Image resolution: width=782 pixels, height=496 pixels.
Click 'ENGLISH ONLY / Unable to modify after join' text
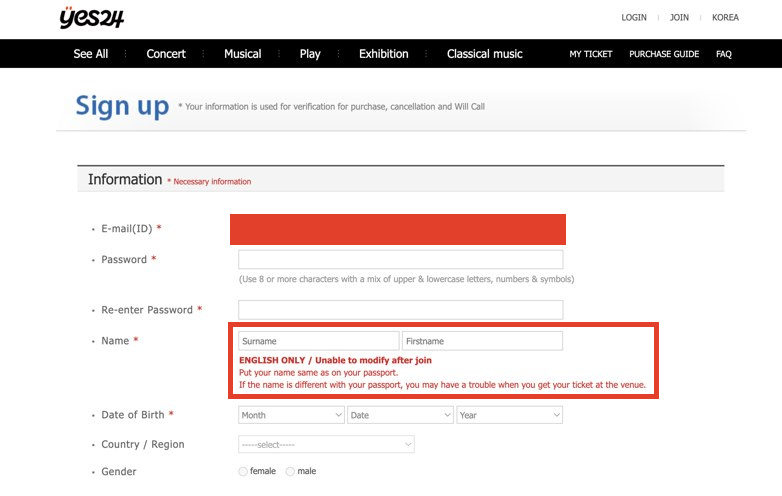point(335,360)
